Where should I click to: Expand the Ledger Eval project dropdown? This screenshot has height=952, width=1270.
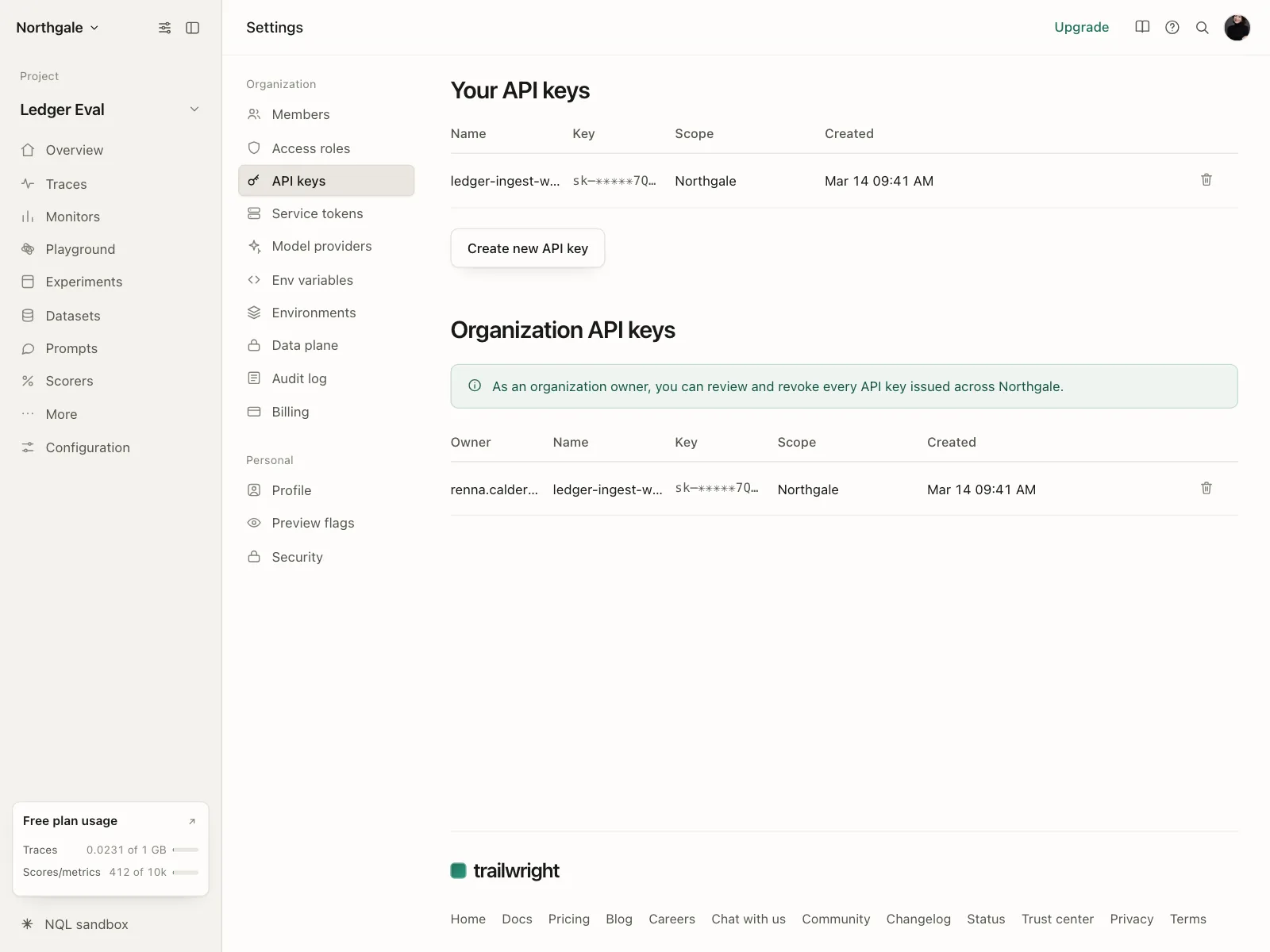[194, 109]
